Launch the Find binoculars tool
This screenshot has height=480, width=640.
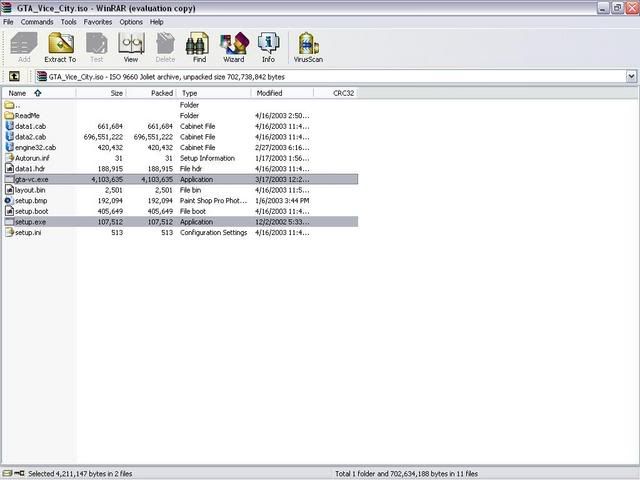pos(199,47)
